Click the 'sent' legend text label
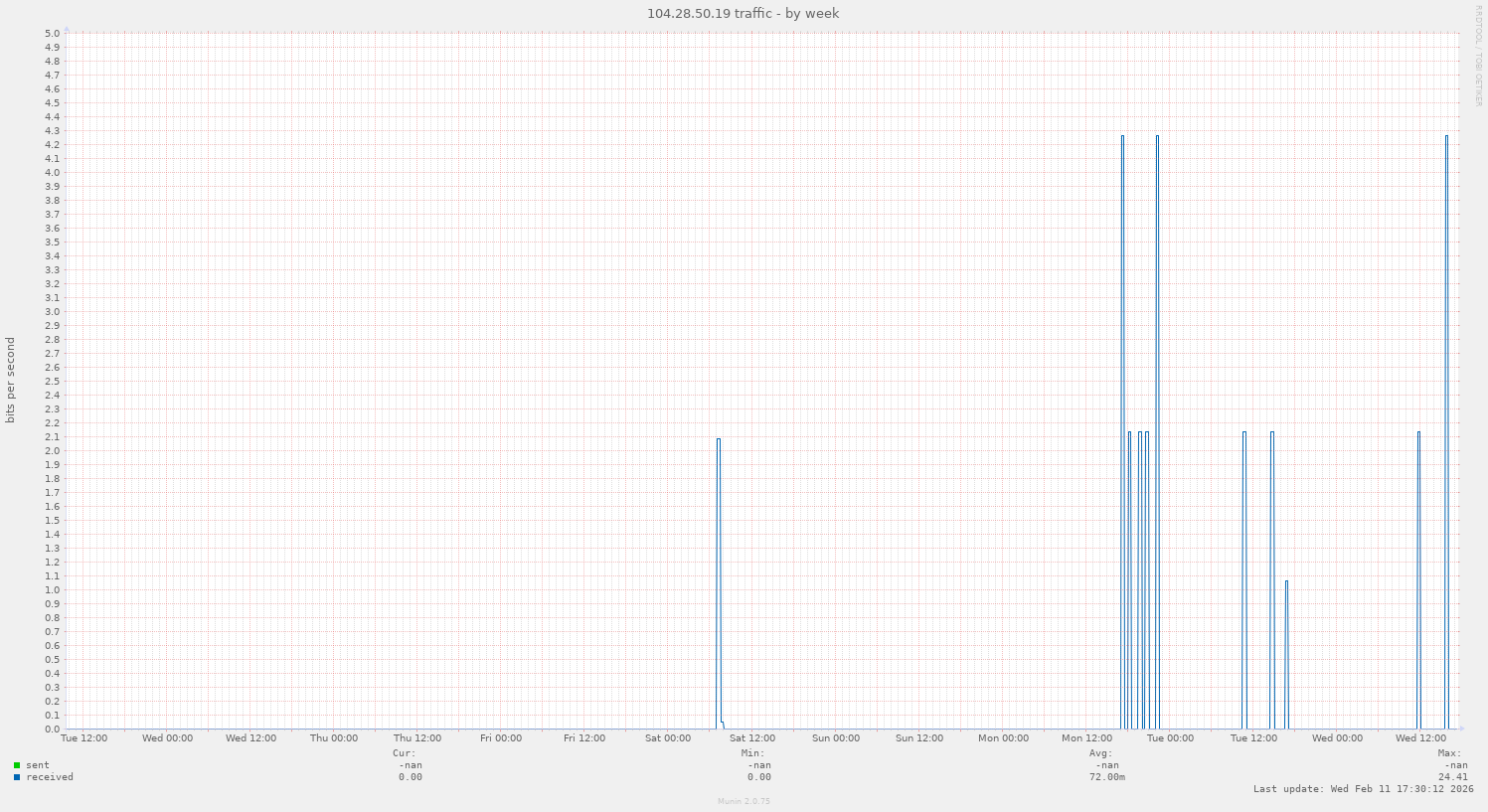The image size is (1488, 812). pos(38,765)
